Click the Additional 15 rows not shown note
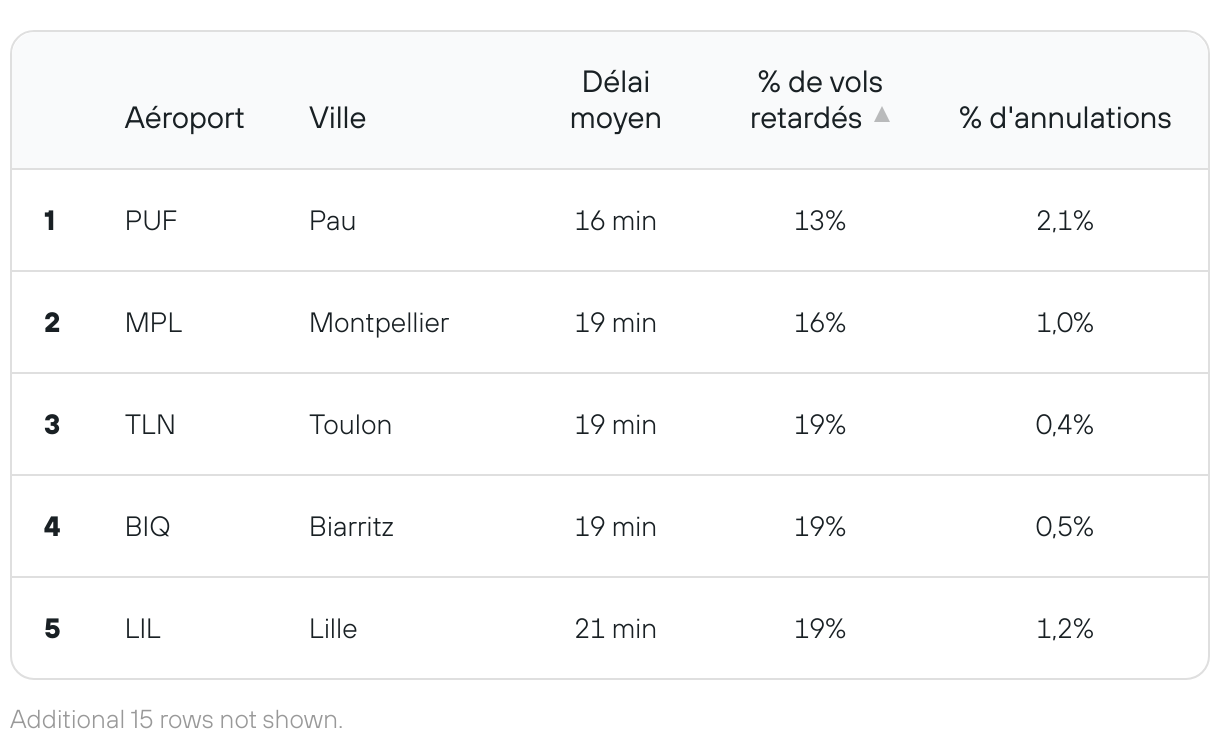This screenshot has width=1220, height=746. pyautogui.click(x=177, y=719)
